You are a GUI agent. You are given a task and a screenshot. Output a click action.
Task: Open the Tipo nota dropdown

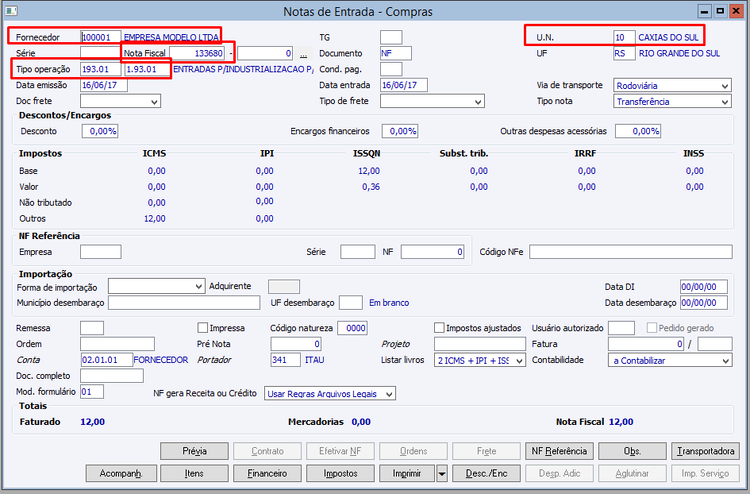672,101
